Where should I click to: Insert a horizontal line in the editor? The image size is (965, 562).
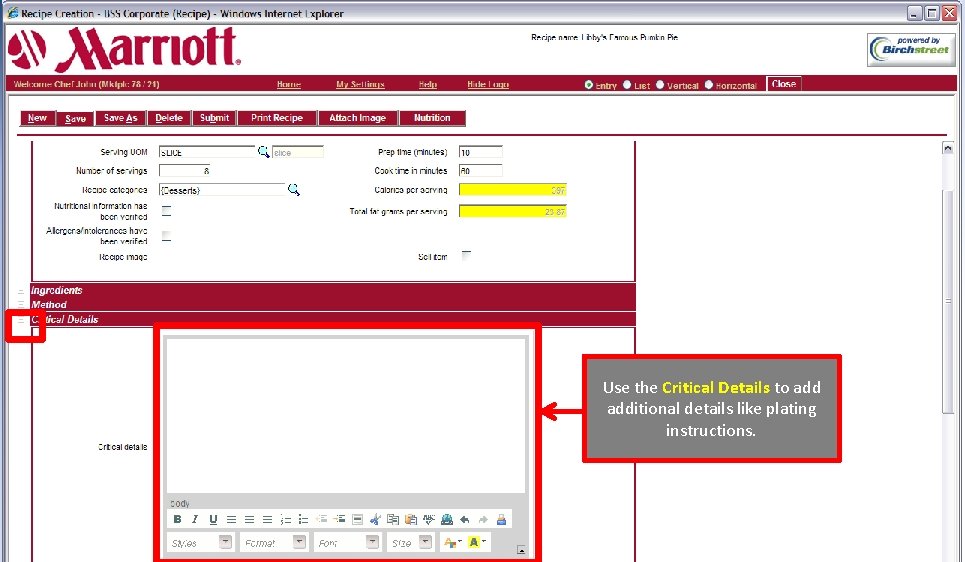(x=357, y=520)
